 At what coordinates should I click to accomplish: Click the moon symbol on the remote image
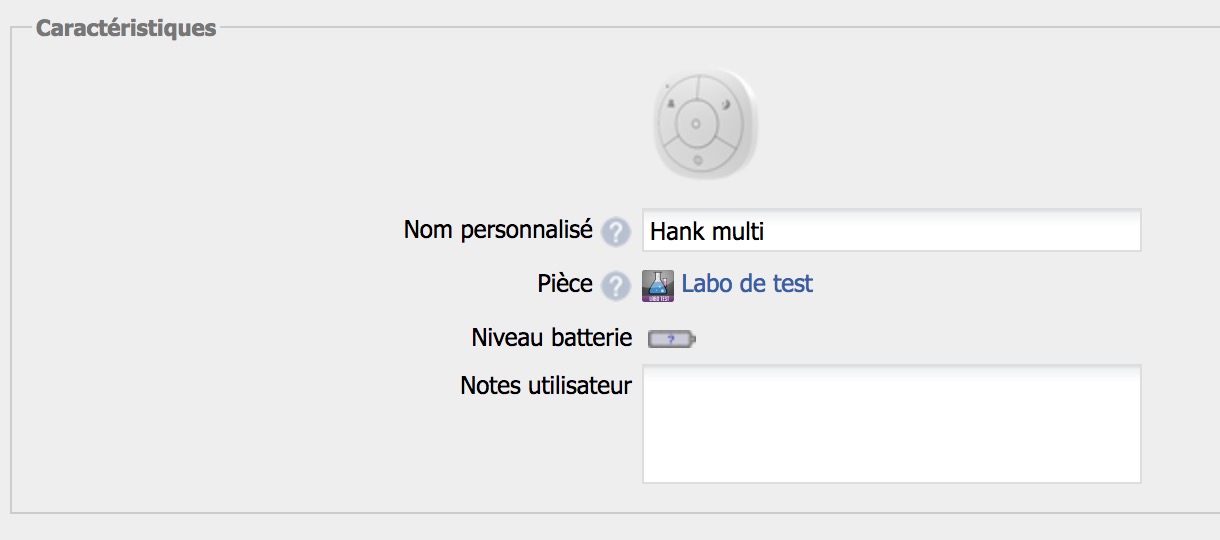coord(726,103)
